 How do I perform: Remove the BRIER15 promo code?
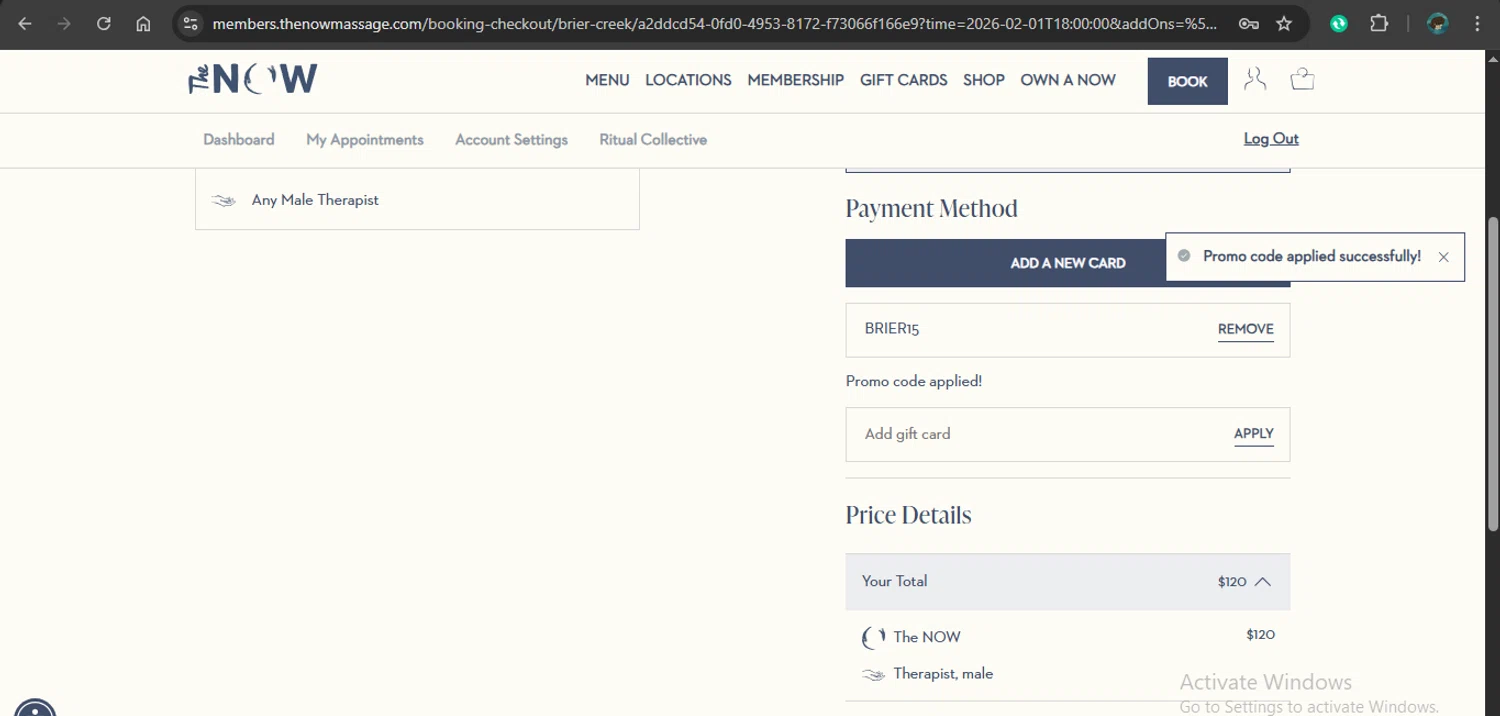pyautogui.click(x=1246, y=329)
